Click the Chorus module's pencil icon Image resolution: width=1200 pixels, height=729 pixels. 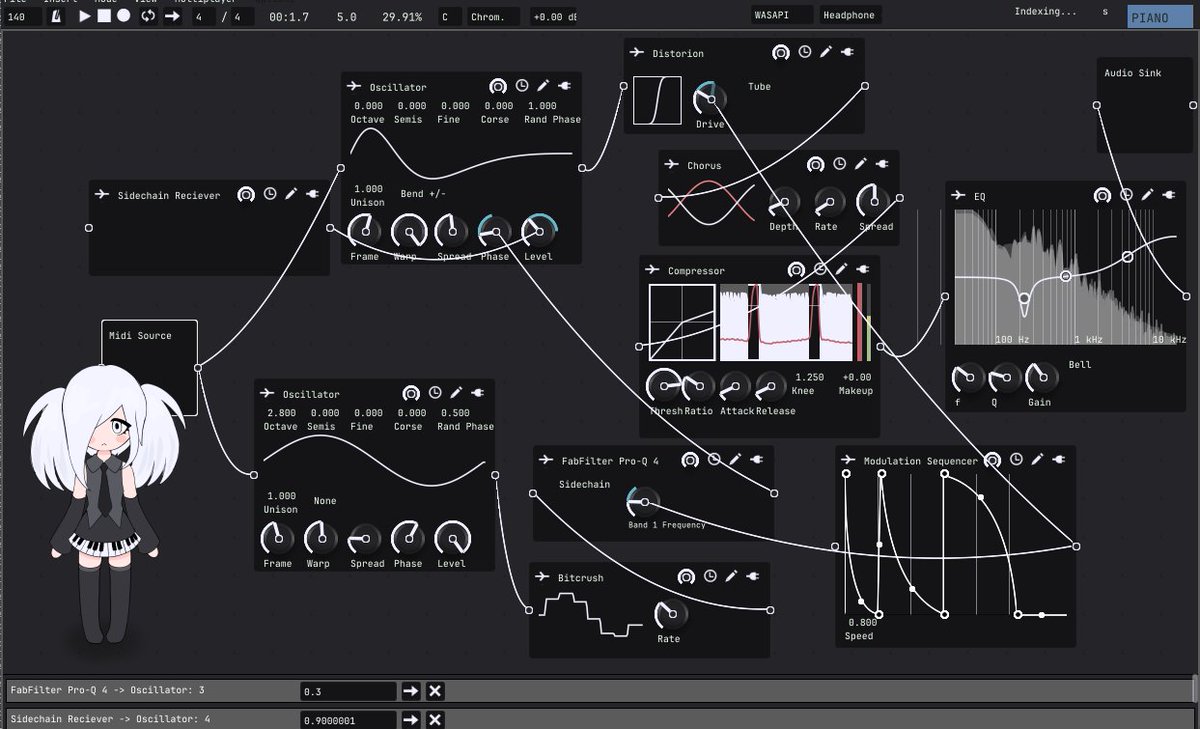[861, 164]
